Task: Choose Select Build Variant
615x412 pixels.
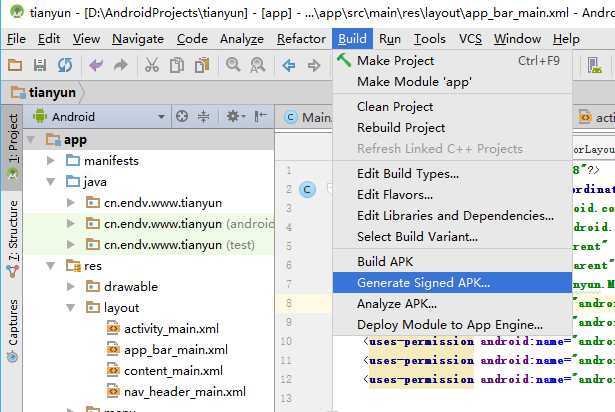Action: coord(452,237)
